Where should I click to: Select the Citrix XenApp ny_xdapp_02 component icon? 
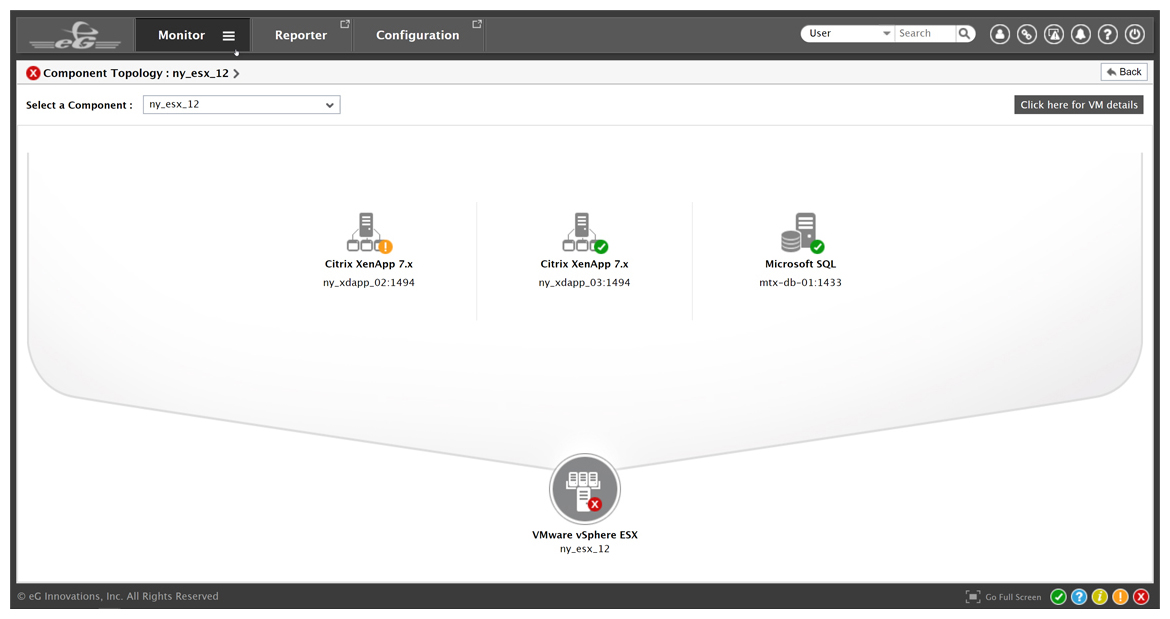(369, 233)
